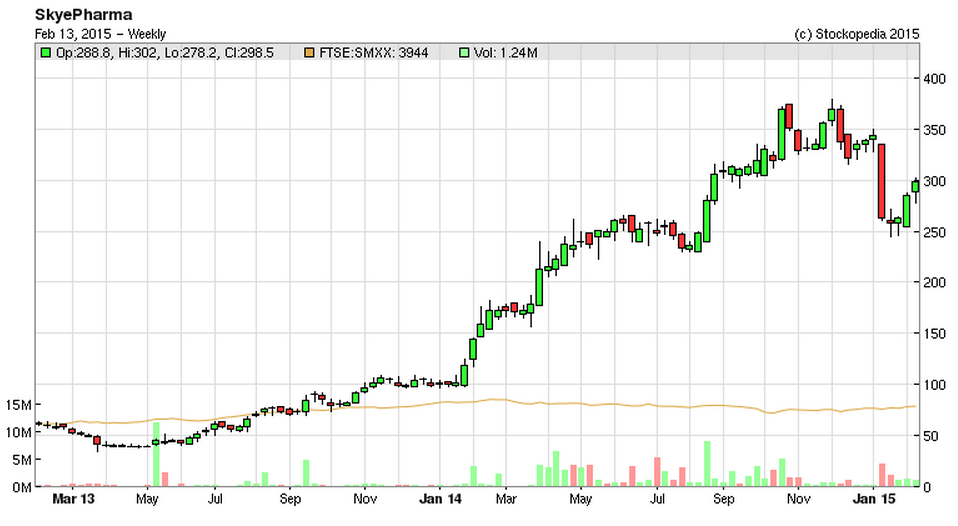Click the green price legend swatch
This screenshot has width=958, height=526.
pyautogui.click(x=45, y=53)
